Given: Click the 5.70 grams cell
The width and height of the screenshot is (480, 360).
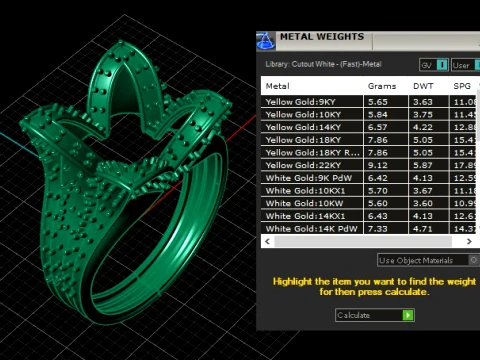Looking at the screenshot, I should coord(386,190).
